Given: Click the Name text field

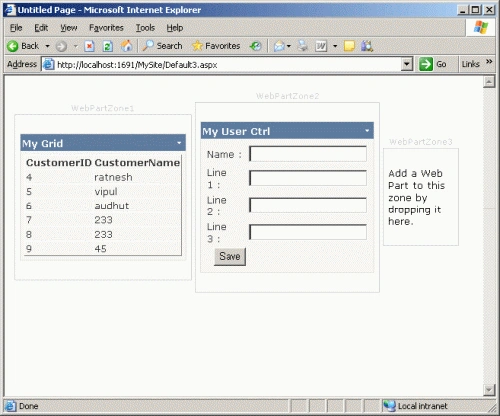Looking at the screenshot, I should [308, 154].
